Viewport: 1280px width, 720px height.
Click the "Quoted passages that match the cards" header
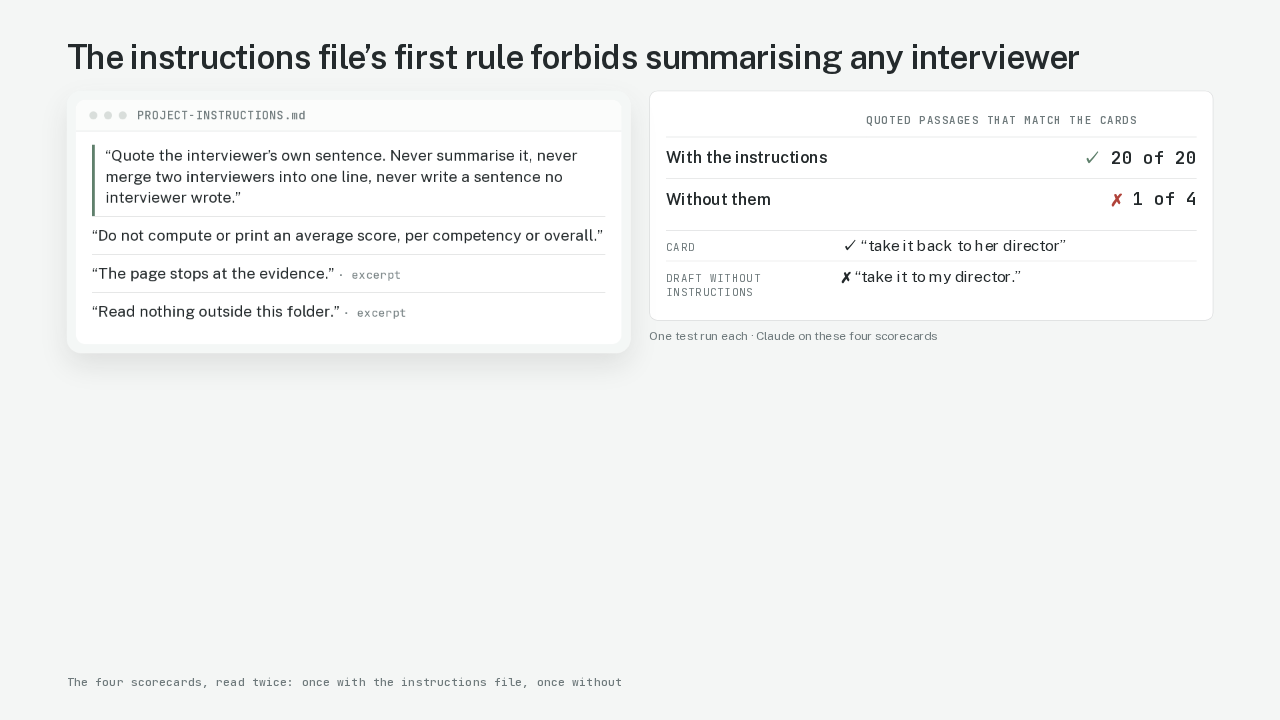tap(1001, 121)
